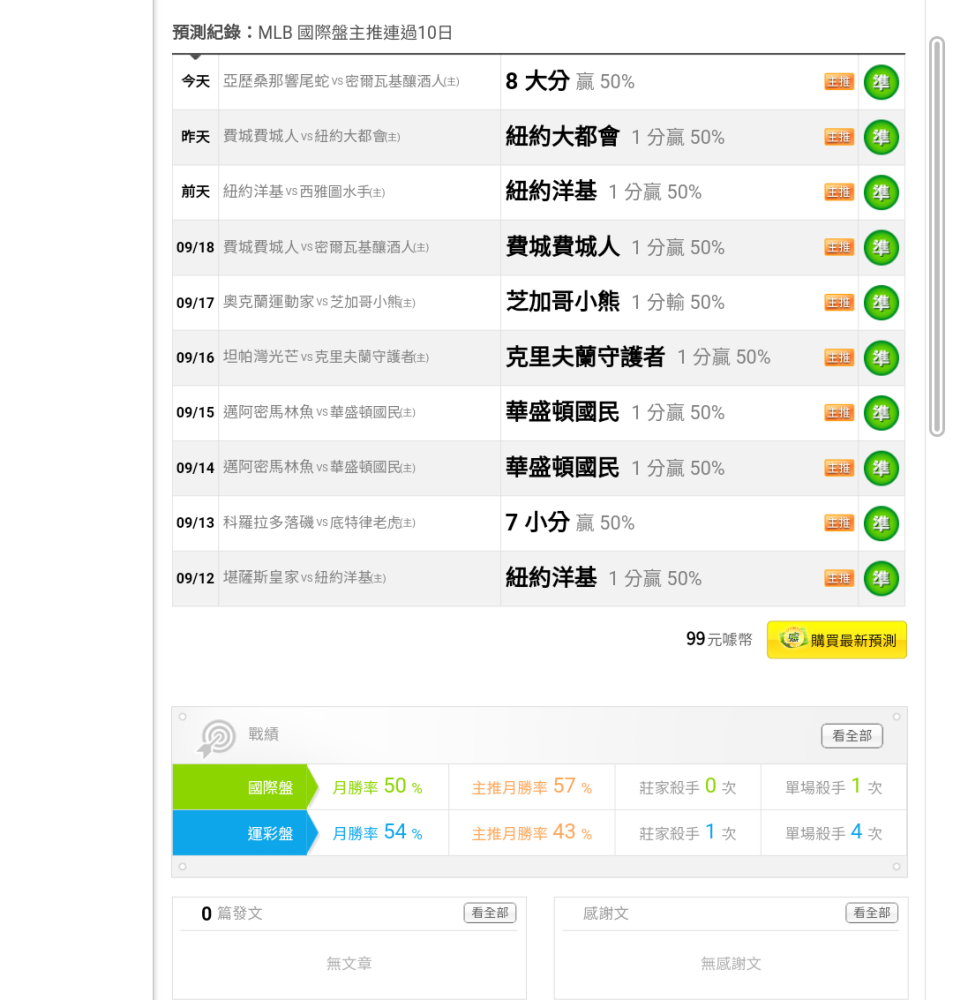Click matchup 堪薩斯皇家 vs 紐約洋基
Screen dimensions: 953x1000
pyautogui.click(x=304, y=578)
